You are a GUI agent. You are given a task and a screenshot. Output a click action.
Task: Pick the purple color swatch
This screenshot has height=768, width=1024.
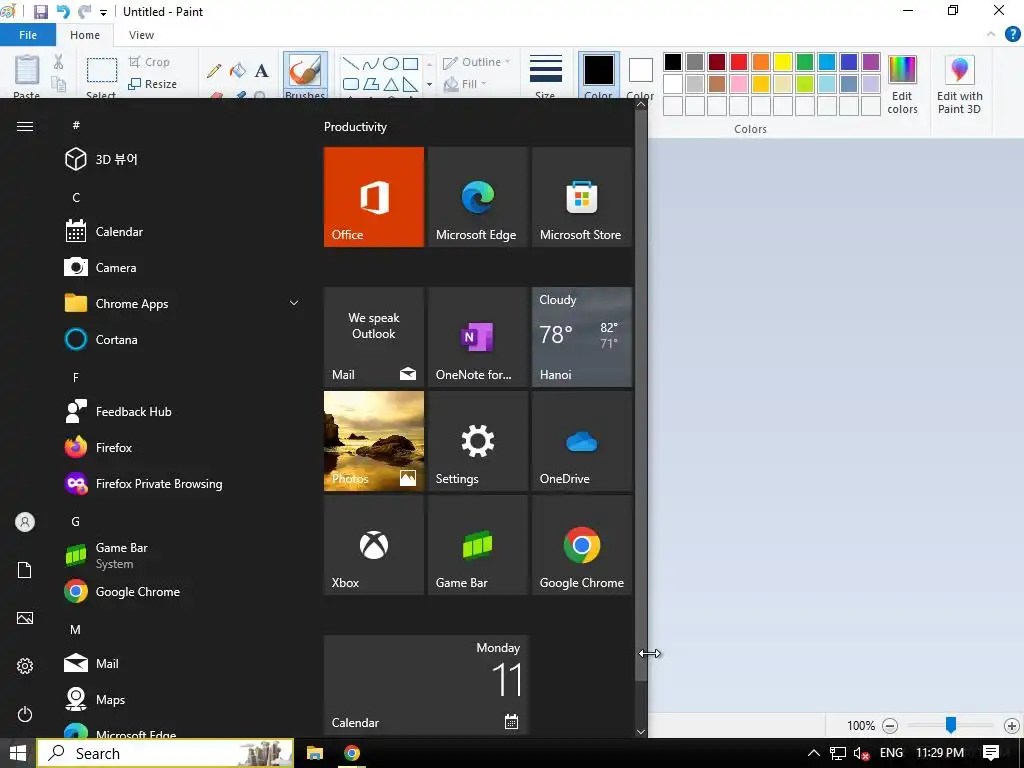tap(871, 62)
